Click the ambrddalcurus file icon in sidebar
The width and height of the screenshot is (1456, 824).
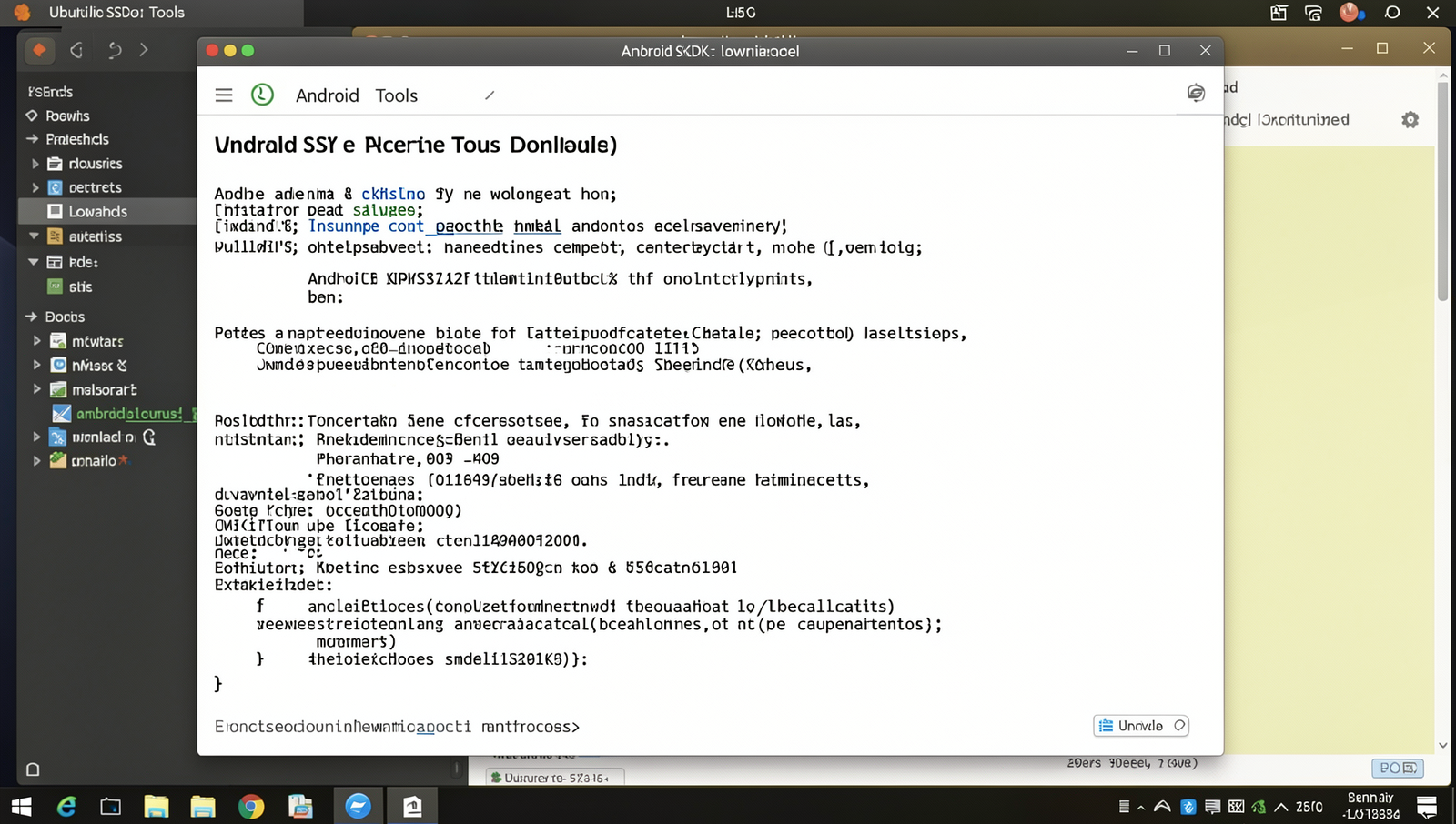(62, 414)
